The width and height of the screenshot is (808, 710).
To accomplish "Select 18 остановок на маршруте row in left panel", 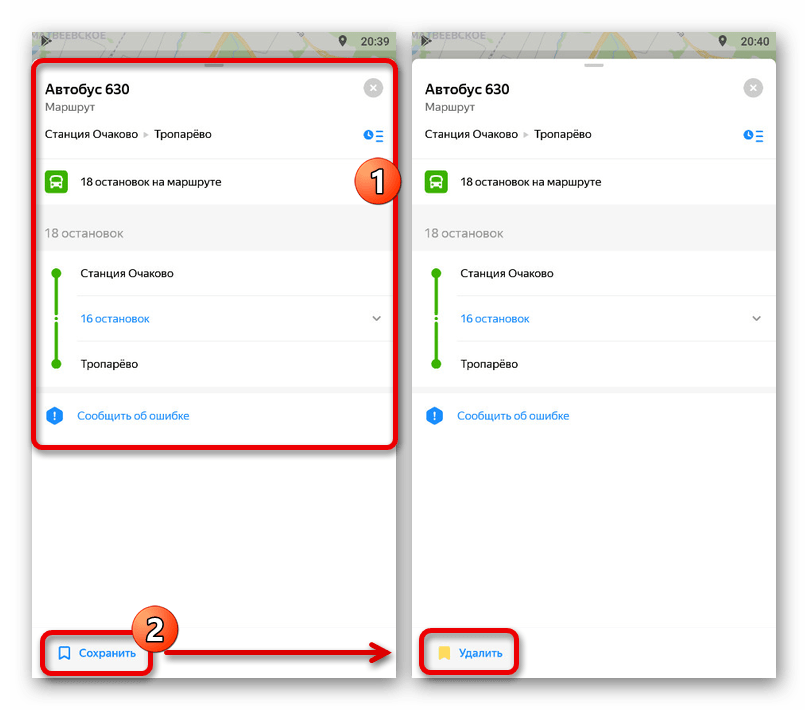I will pyautogui.click(x=214, y=182).
